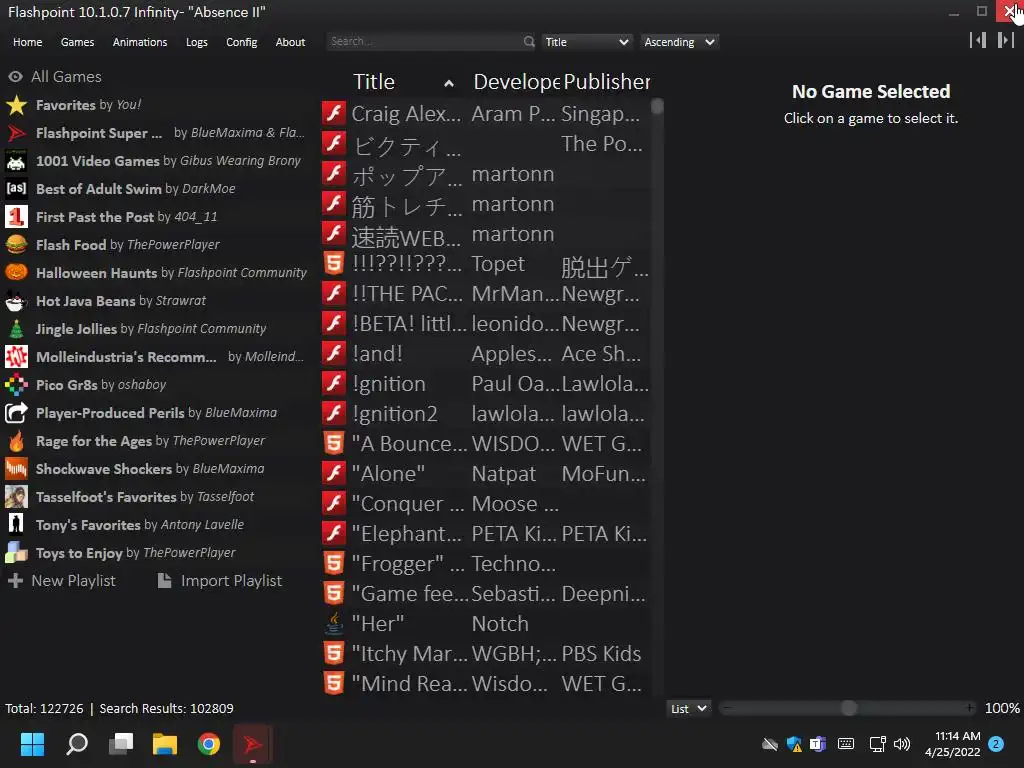The image size is (1024, 768).
Task: Click into the Search input field
Action: (424, 42)
